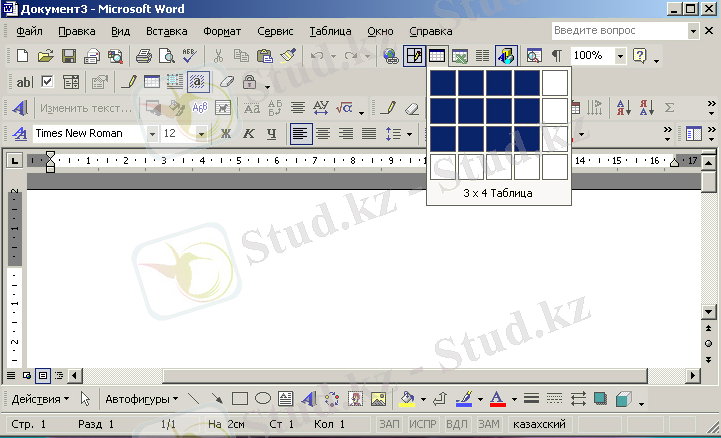Justify paragraph text
This screenshot has width=721, height=438.
point(369,134)
